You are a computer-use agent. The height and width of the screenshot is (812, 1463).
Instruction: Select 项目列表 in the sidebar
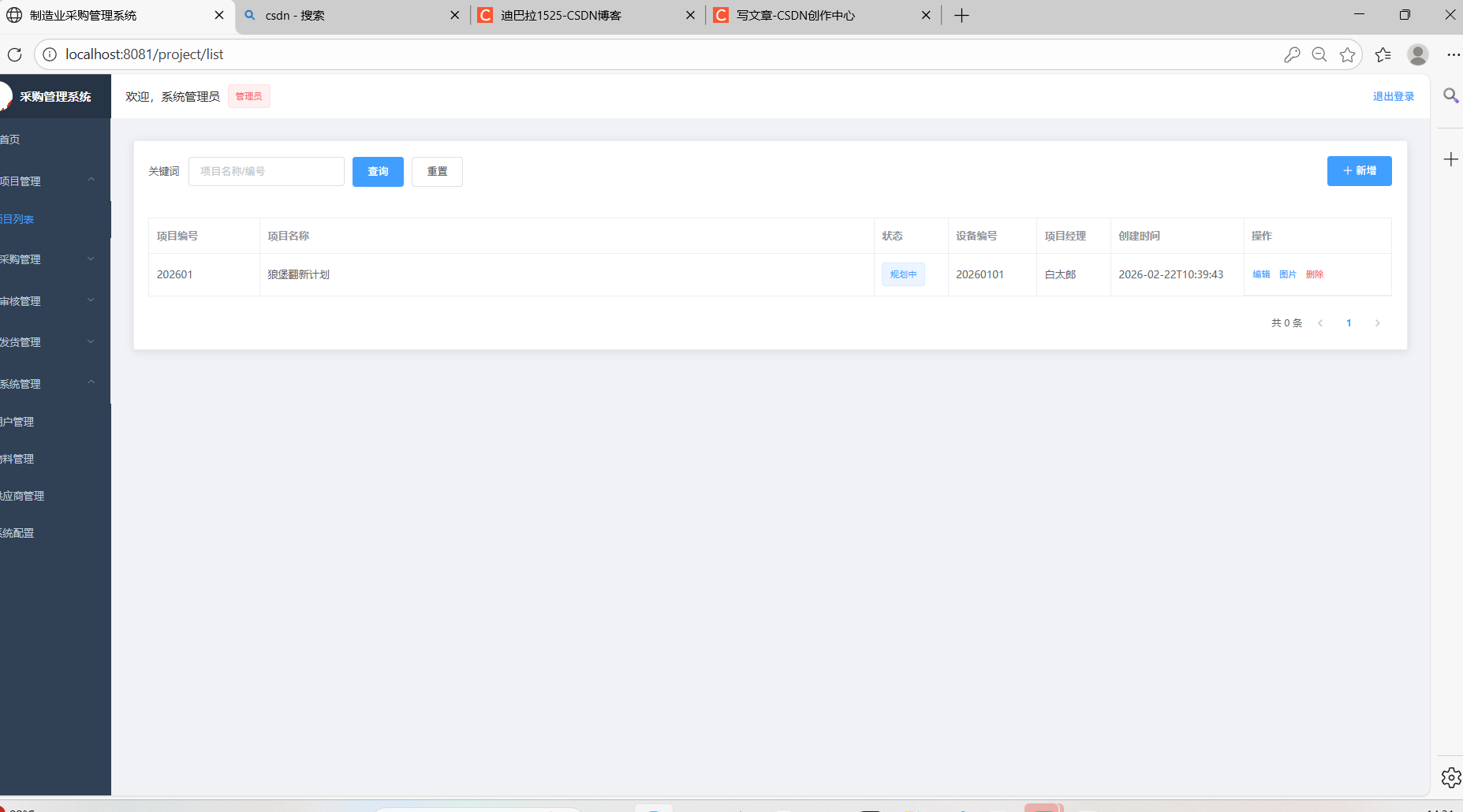[55, 219]
